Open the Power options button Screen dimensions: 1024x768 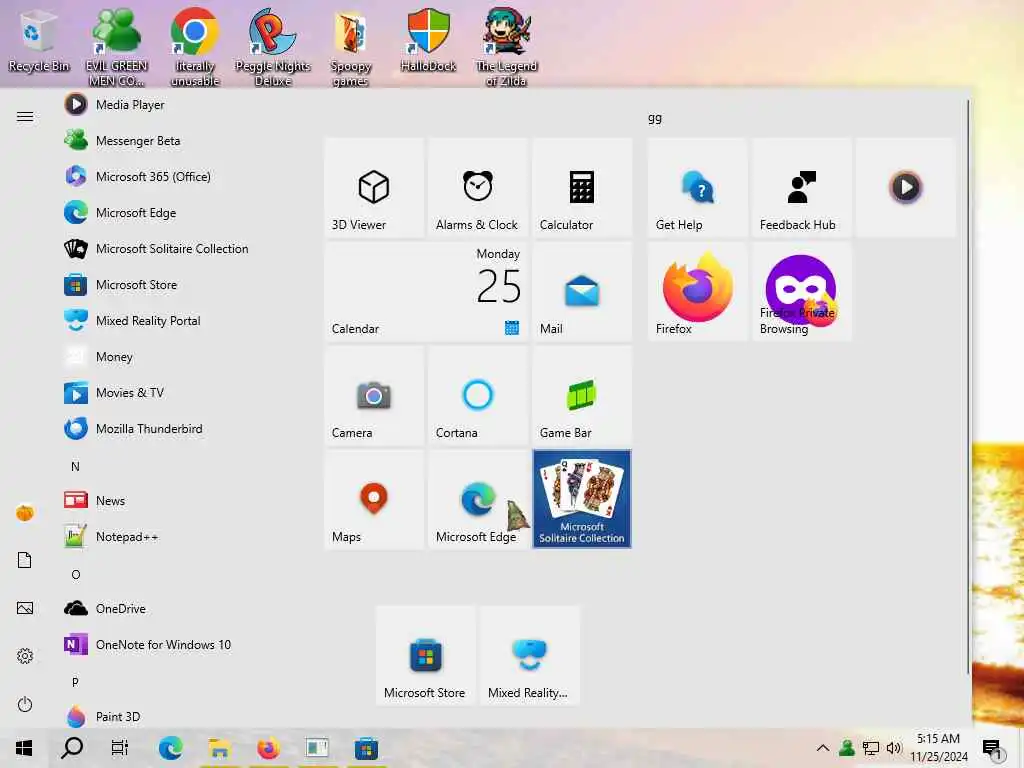coord(25,704)
